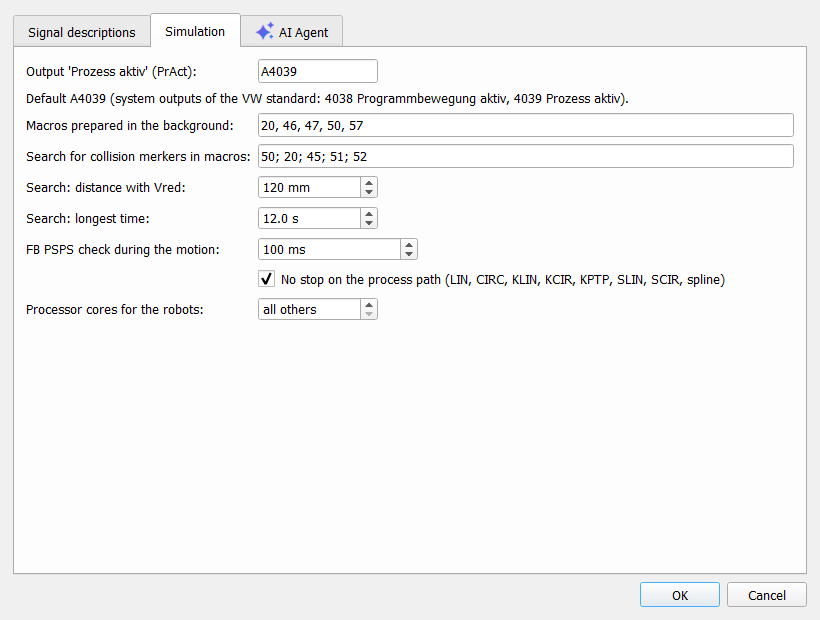Open the AI Agent tab

tap(292, 32)
